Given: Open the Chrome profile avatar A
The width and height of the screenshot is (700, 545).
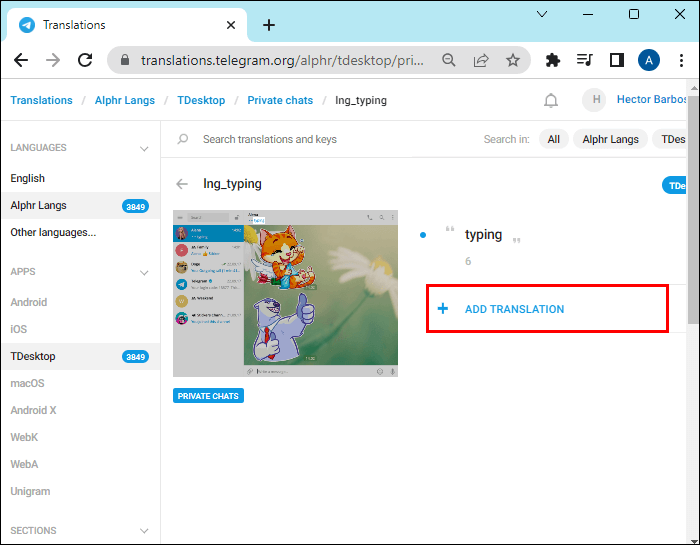Looking at the screenshot, I should pyautogui.click(x=649, y=60).
